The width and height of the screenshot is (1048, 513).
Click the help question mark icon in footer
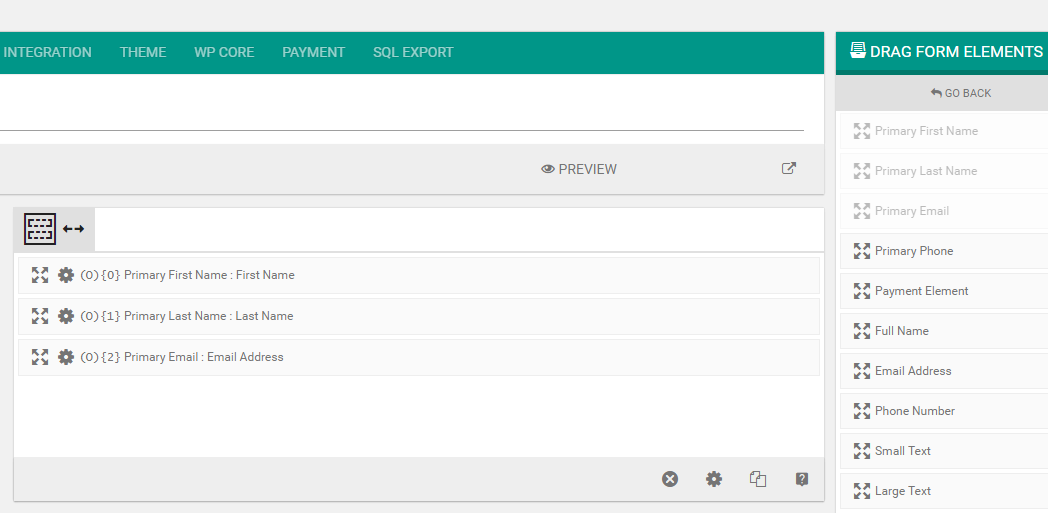tap(802, 479)
